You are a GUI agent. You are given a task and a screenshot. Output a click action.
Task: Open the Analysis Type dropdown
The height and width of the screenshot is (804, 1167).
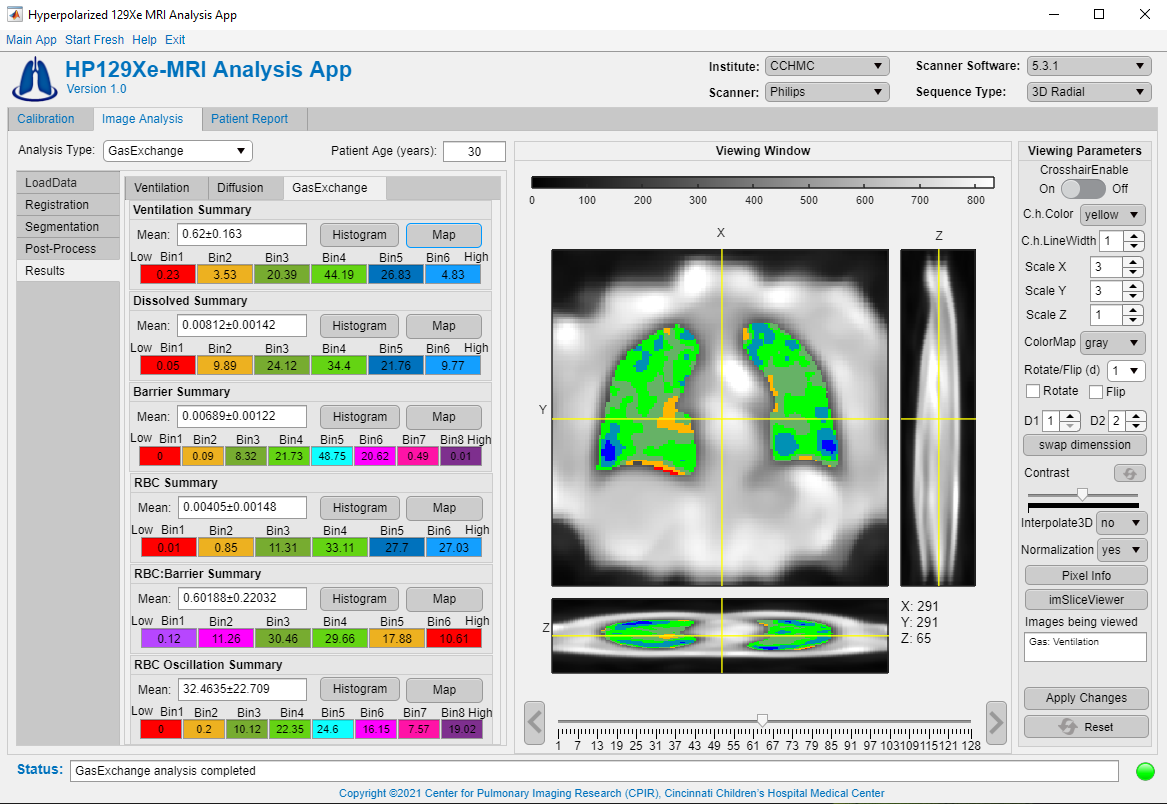pos(178,151)
